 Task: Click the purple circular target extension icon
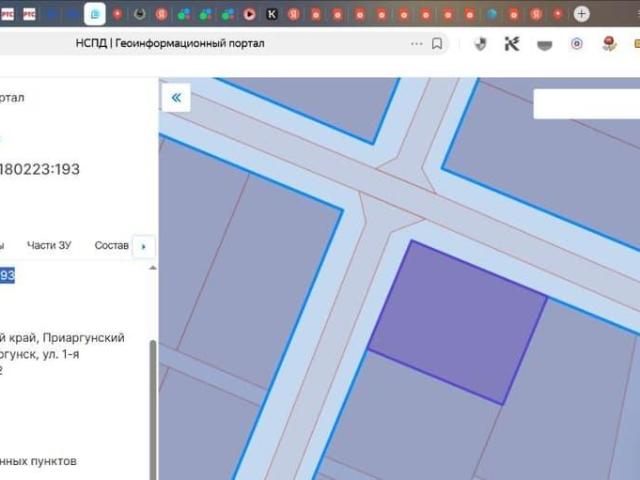click(576, 44)
